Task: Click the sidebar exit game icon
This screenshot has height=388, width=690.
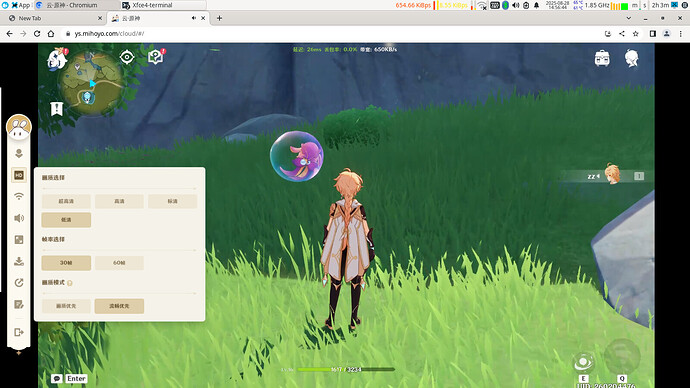Action: (x=19, y=332)
